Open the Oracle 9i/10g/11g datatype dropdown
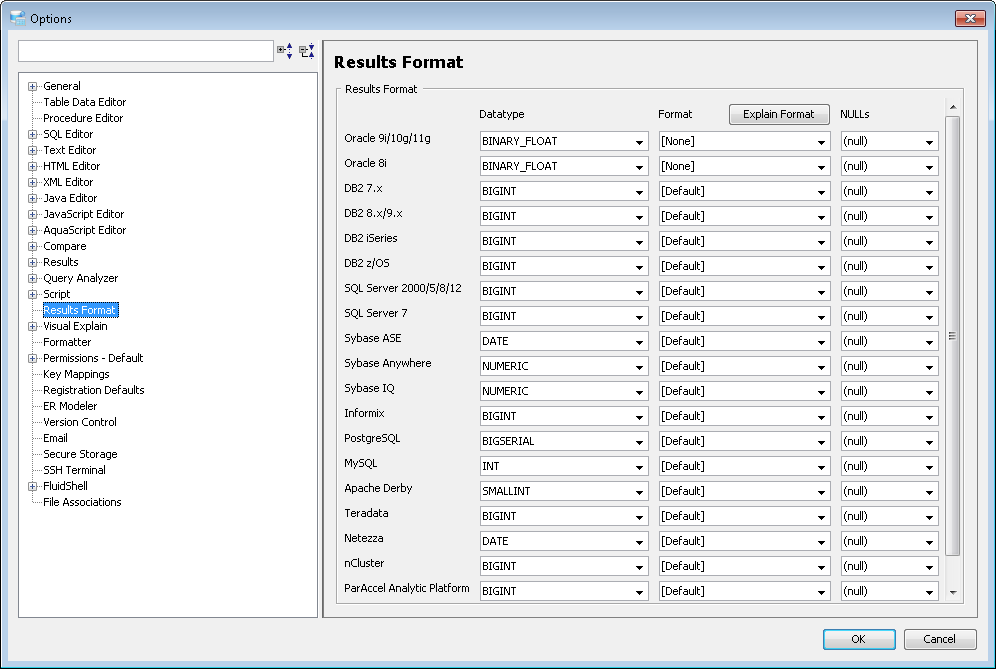This screenshot has width=996, height=669. (564, 141)
